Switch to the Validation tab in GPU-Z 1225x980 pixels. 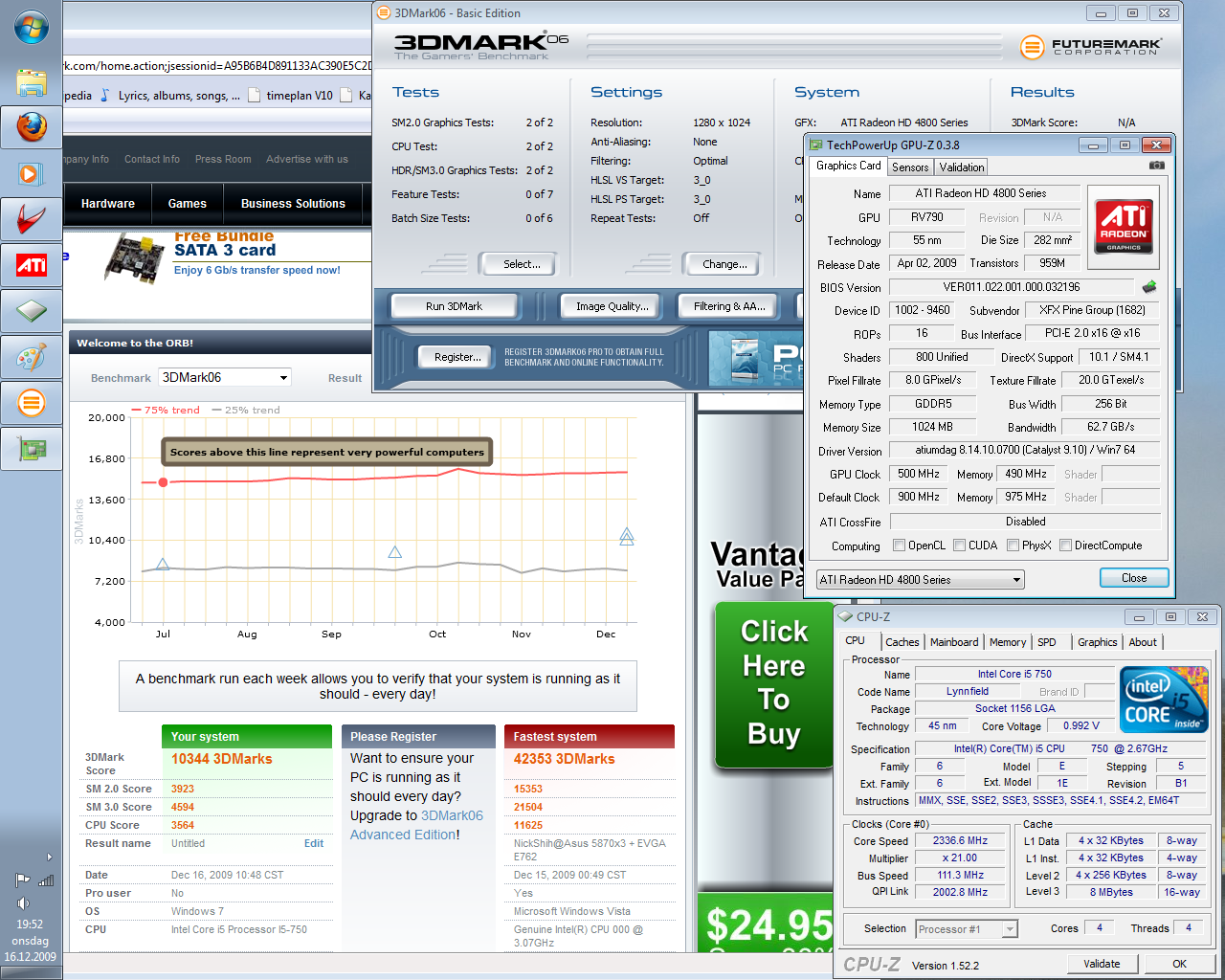962,167
